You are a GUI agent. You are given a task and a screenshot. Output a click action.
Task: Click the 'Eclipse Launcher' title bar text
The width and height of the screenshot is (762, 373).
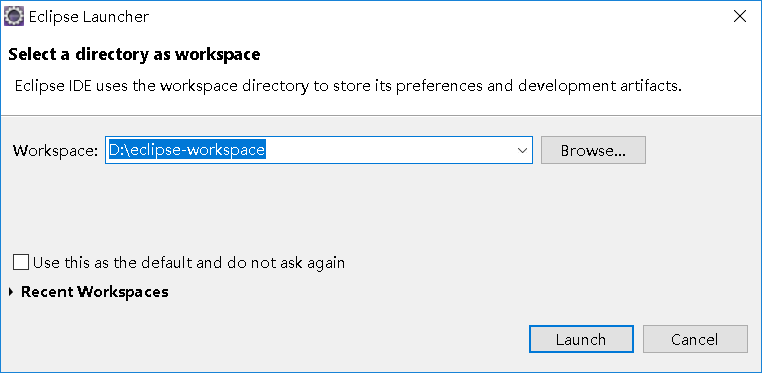click(89, 17)
